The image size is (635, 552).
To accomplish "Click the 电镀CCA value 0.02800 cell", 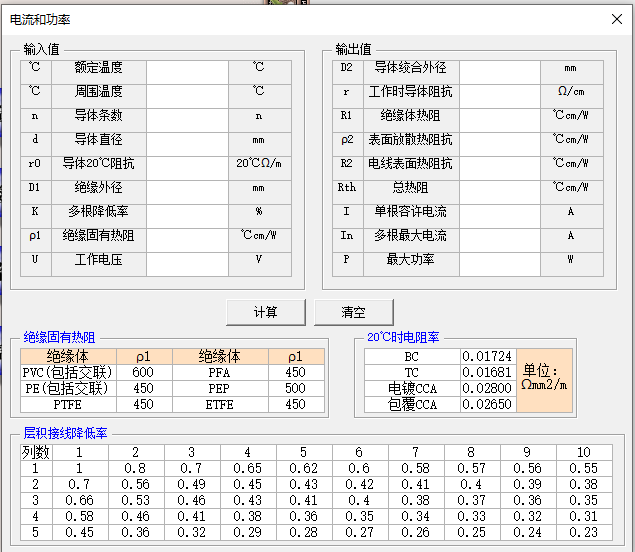I will (x=488, y=389).
